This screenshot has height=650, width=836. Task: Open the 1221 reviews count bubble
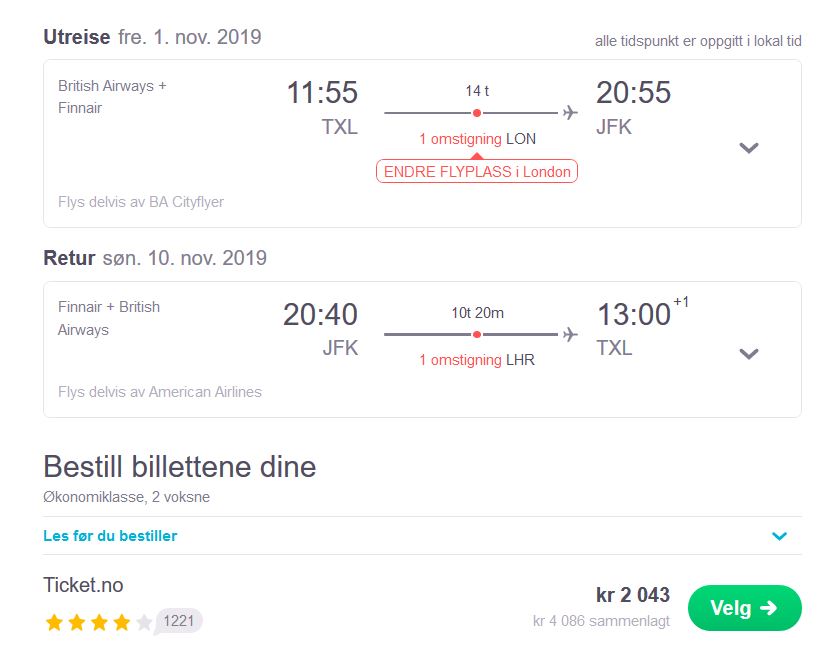coord(179,621)
